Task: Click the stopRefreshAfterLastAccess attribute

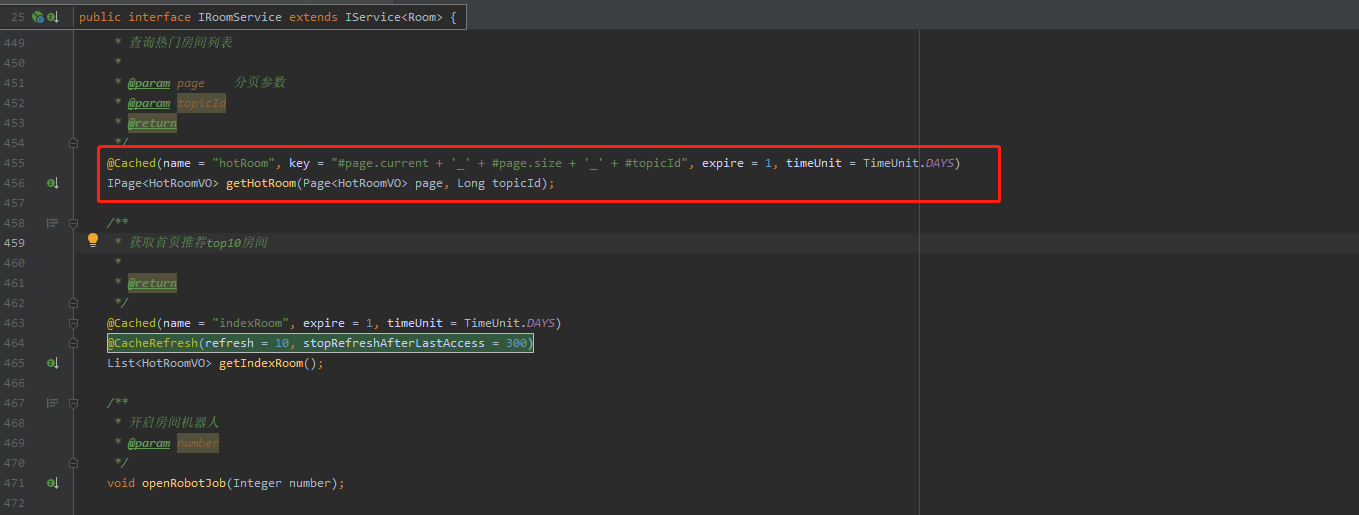Action: click(395, 343)
